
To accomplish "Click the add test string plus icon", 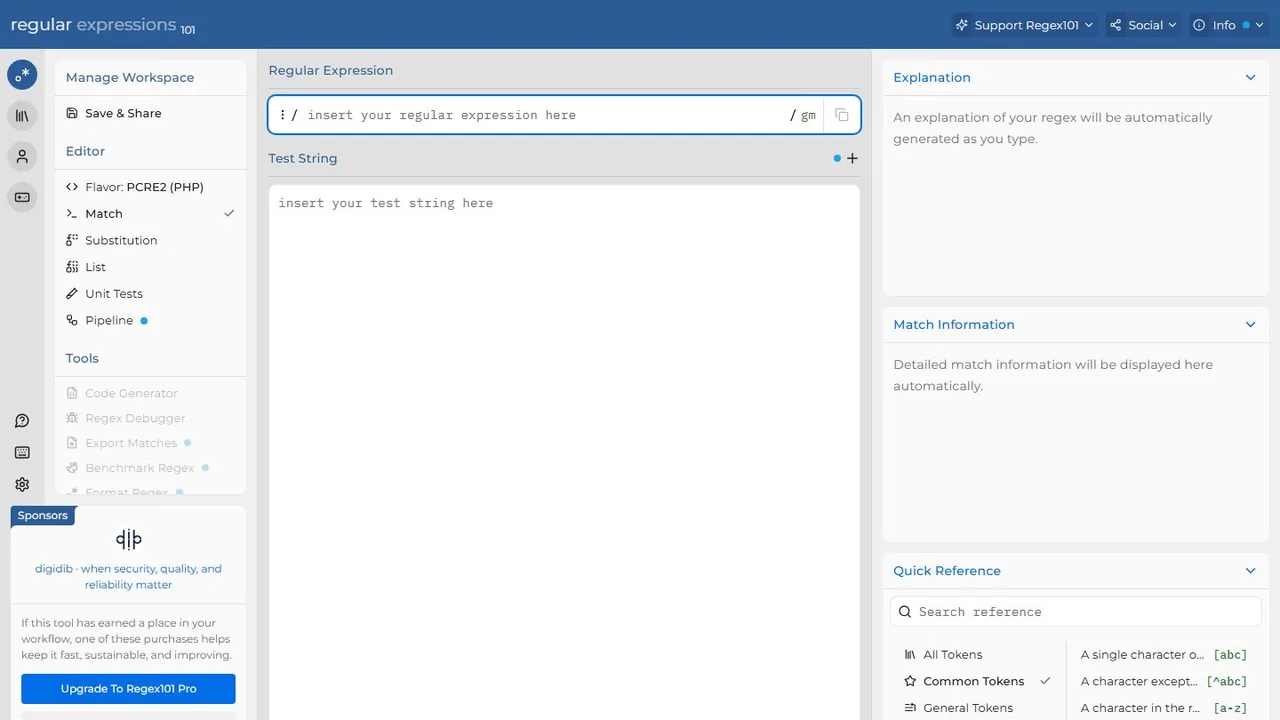I will (x=852, y=158).
